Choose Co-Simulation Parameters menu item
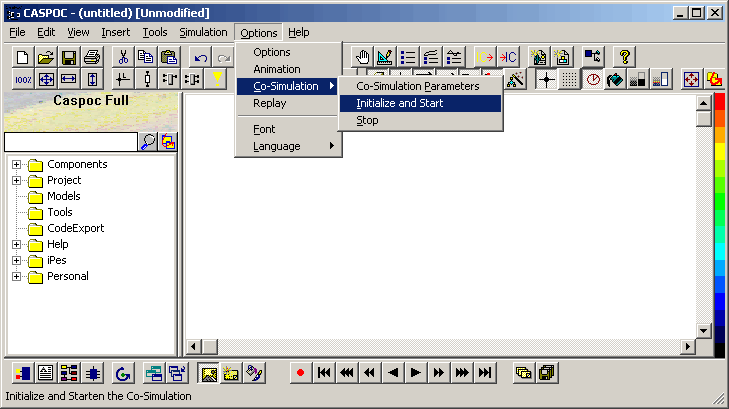 420,86
